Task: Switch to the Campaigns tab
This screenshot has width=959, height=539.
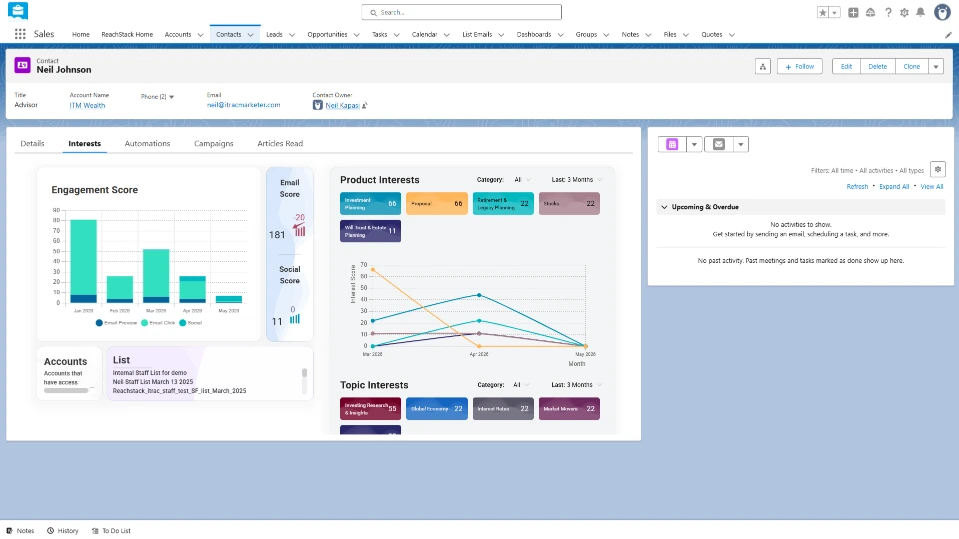Action: tap(213, 144)
